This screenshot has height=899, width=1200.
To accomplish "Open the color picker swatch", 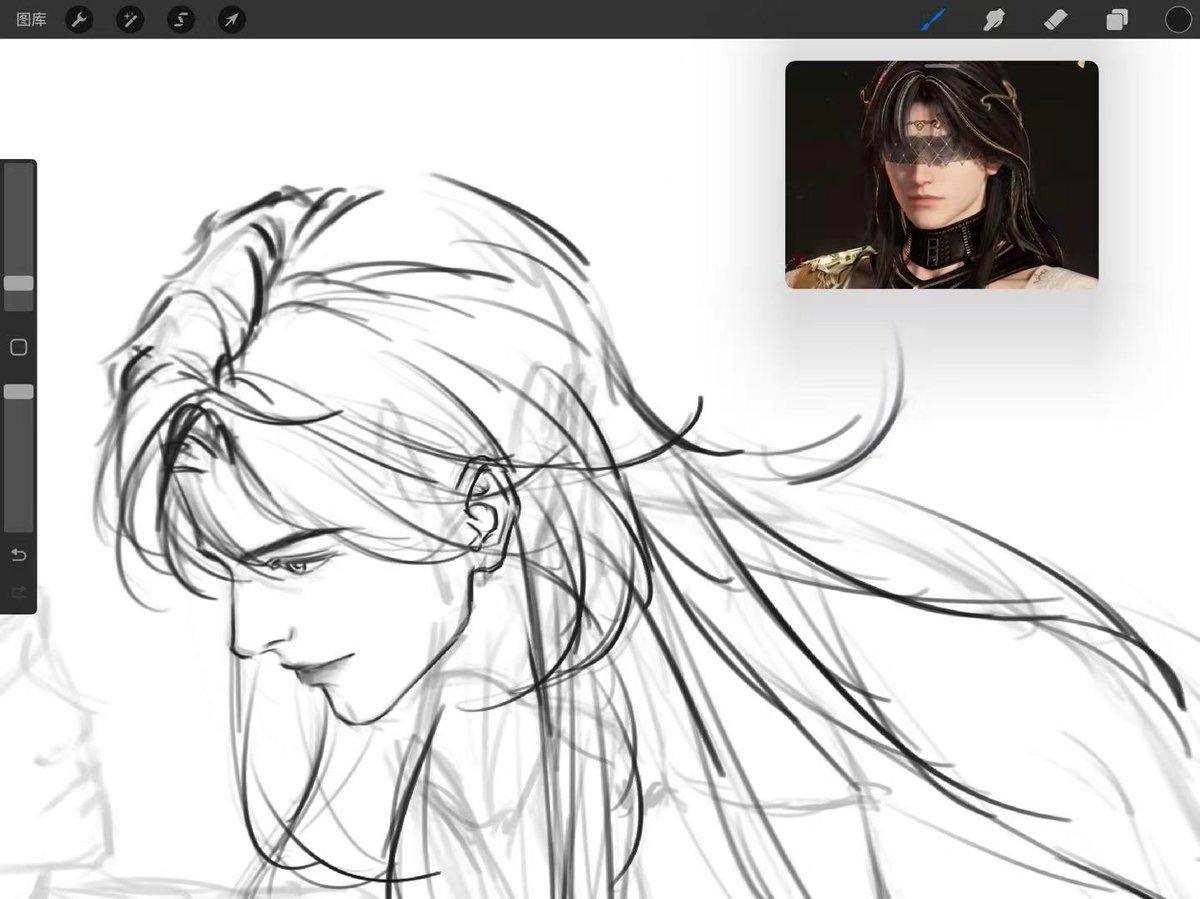I will (1178, 19).
